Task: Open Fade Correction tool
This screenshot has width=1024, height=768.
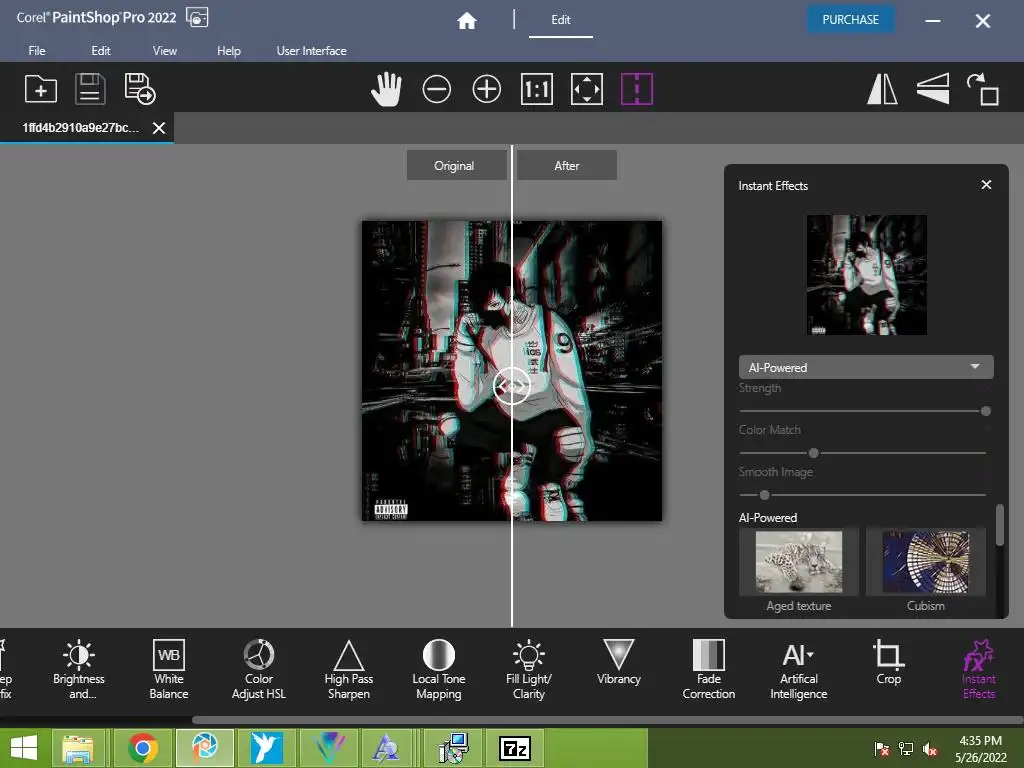Action: pyautogui.click(x=709, y=669)
